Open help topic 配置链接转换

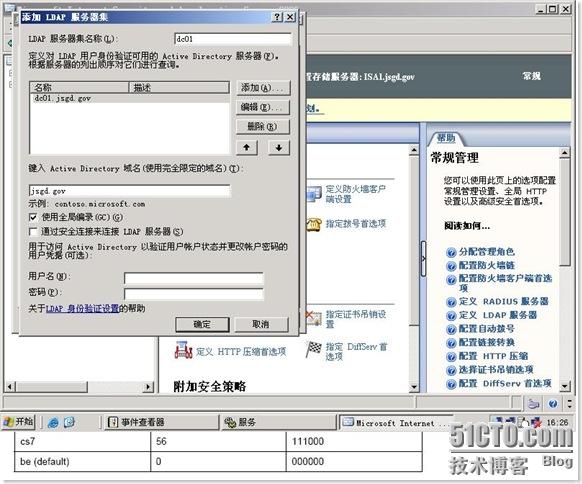487,342
